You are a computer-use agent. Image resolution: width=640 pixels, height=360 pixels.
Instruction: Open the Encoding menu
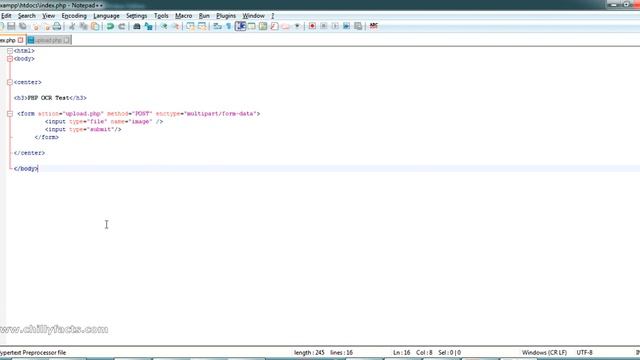coord(74,16)
